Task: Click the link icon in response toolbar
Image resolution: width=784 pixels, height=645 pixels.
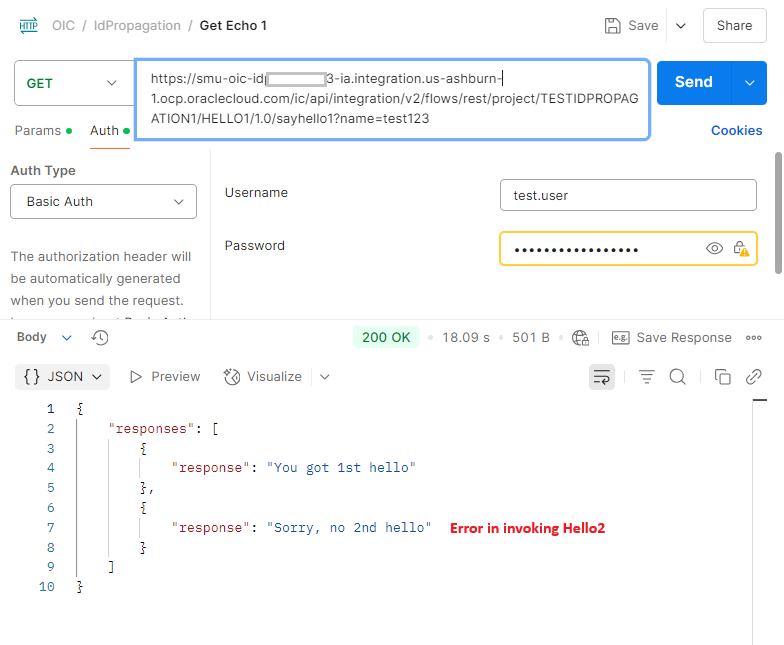Action: pyautogui.click(x=754, y=377)
